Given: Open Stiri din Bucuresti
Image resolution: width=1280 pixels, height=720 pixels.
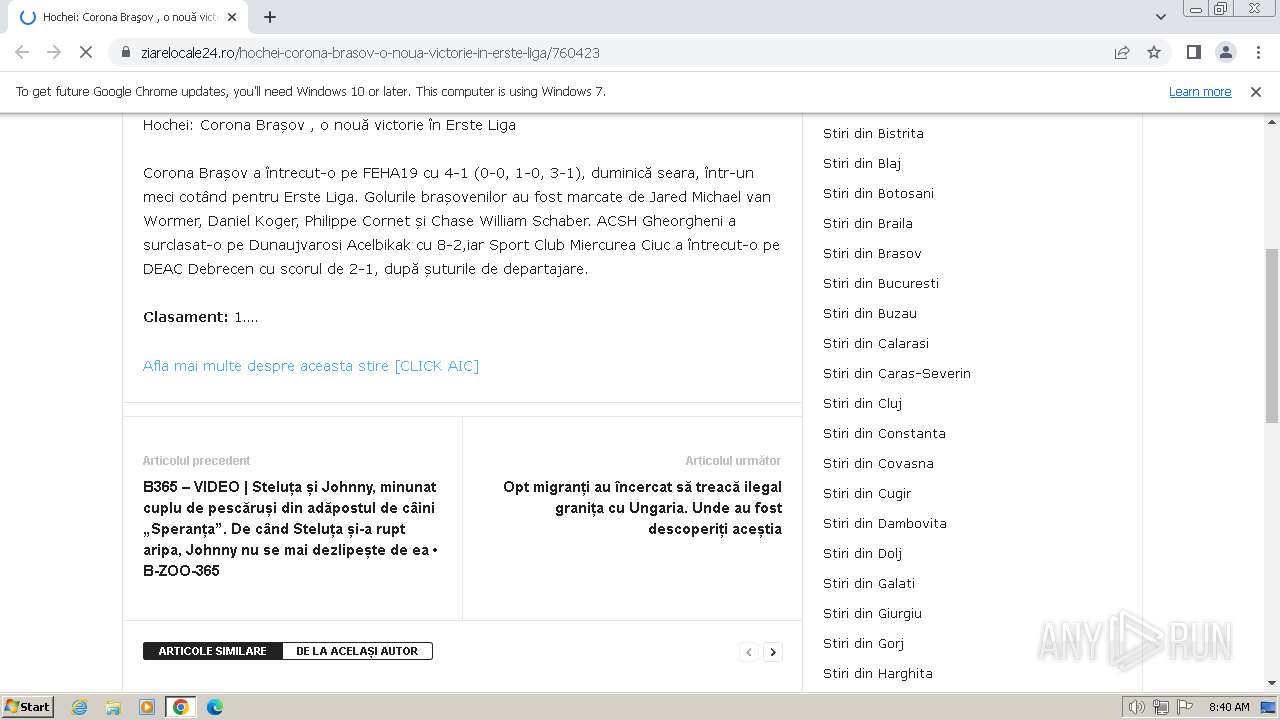Looking at the screenshot, I should (x=881, y=283).
